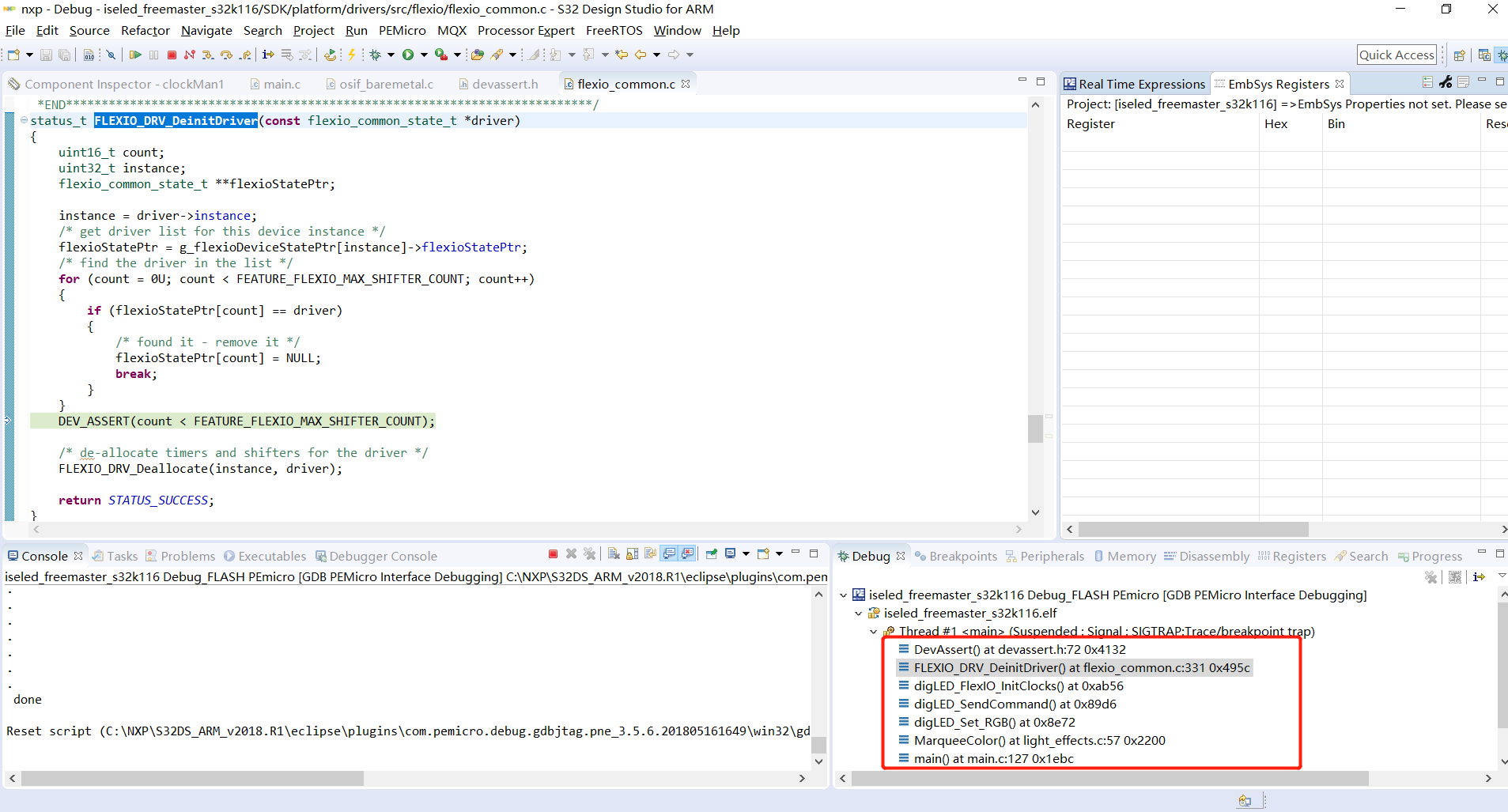Image resolution: width=1508 pixels, height=812 pixels.
Task: Toggle Show Console When Standard Error Changes
Action: [689, 555]
